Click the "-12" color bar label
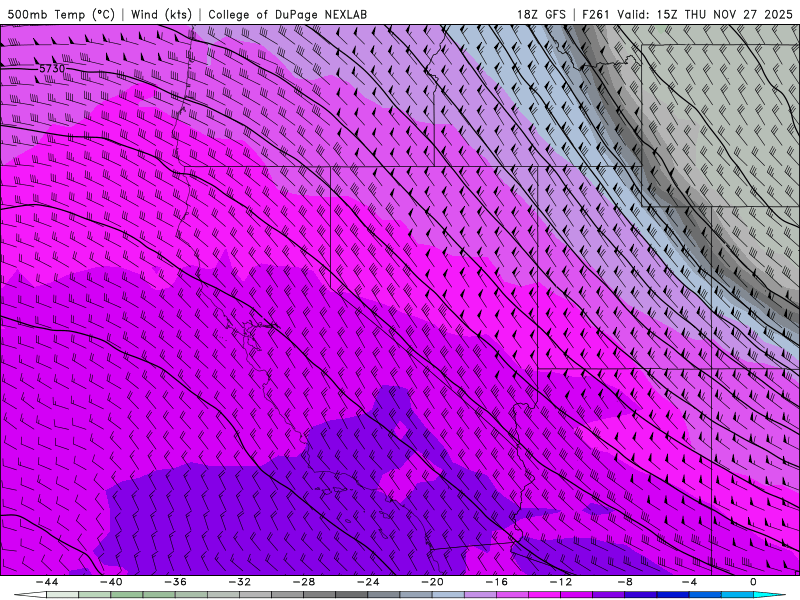Screen dimensions: 800x600 tap(561, 582)
